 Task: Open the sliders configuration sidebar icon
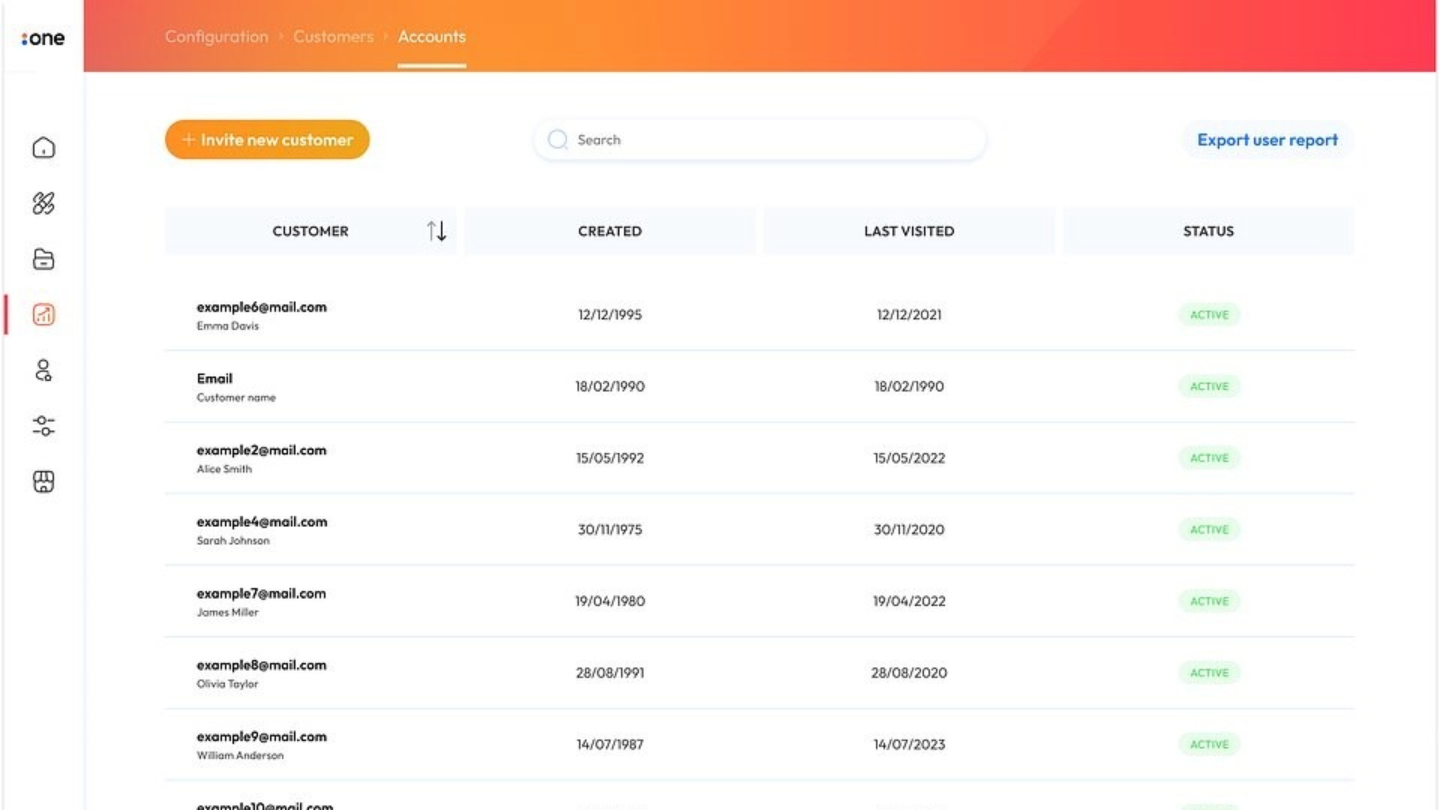[x=43, y=427]
